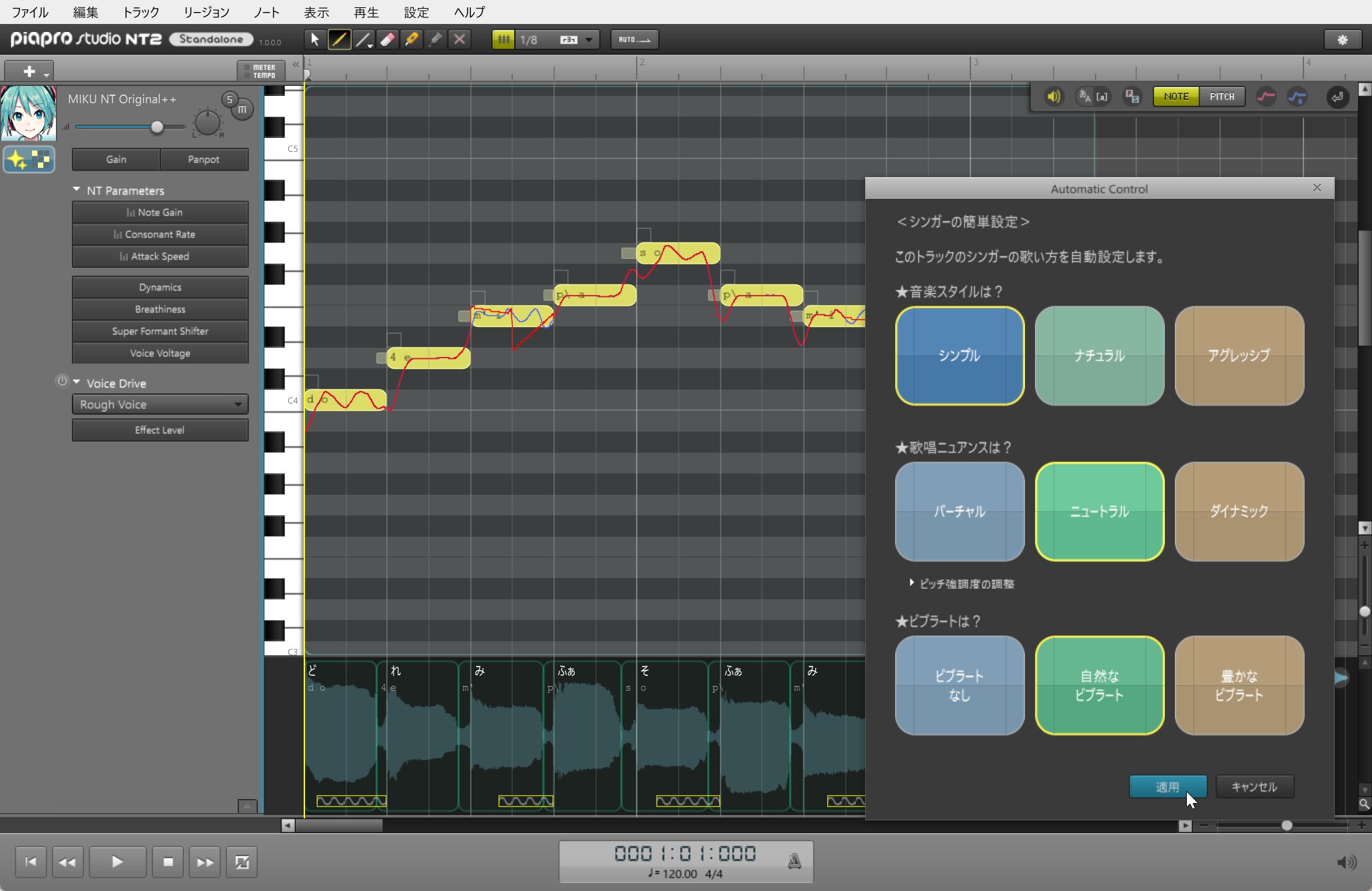Solo the MIKU track

click(229, 100)
